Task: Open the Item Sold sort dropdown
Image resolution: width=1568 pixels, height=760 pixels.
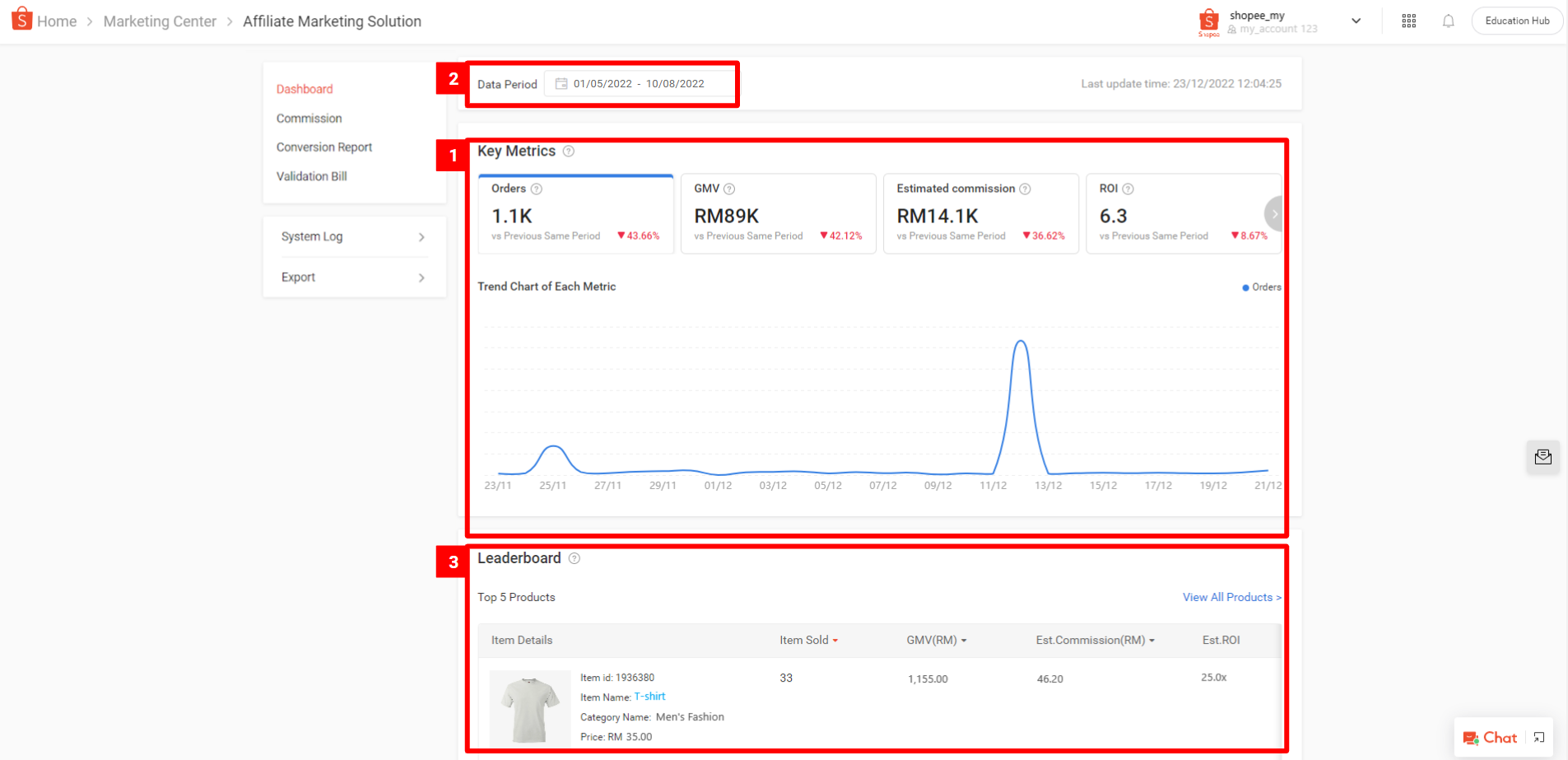Action: click(835, 640)
